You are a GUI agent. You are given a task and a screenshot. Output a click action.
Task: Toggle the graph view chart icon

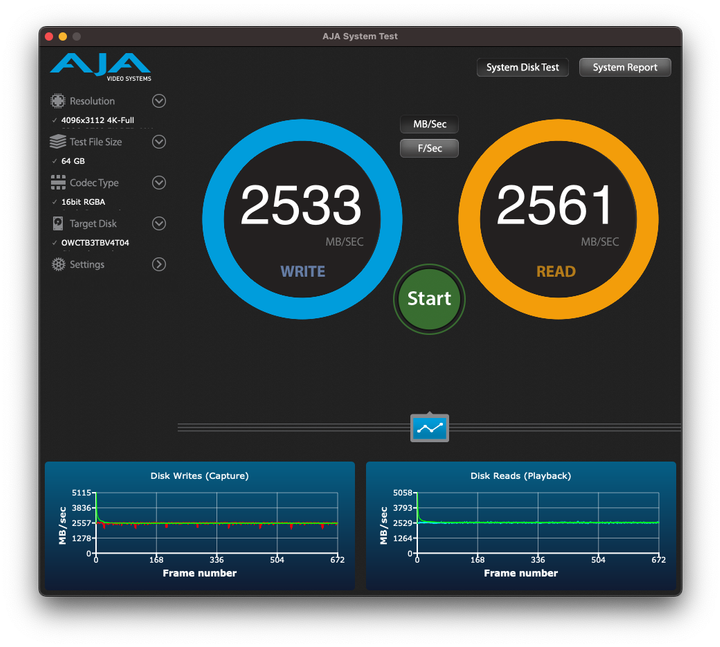point(429,428)
